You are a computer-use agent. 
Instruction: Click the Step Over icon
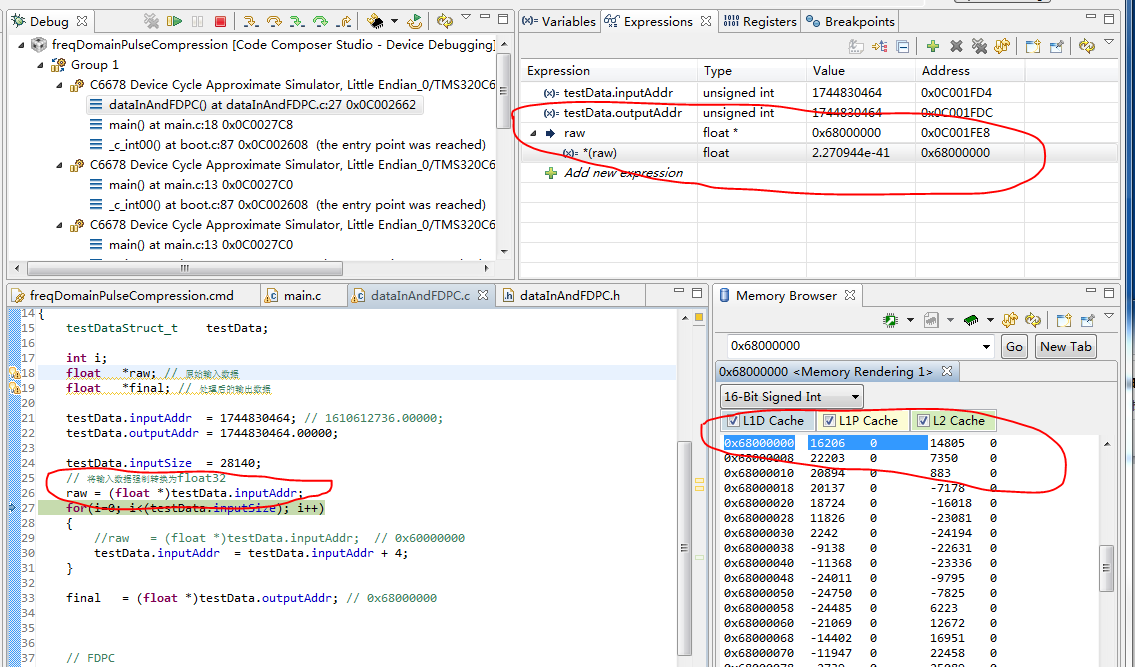[273, 21]
